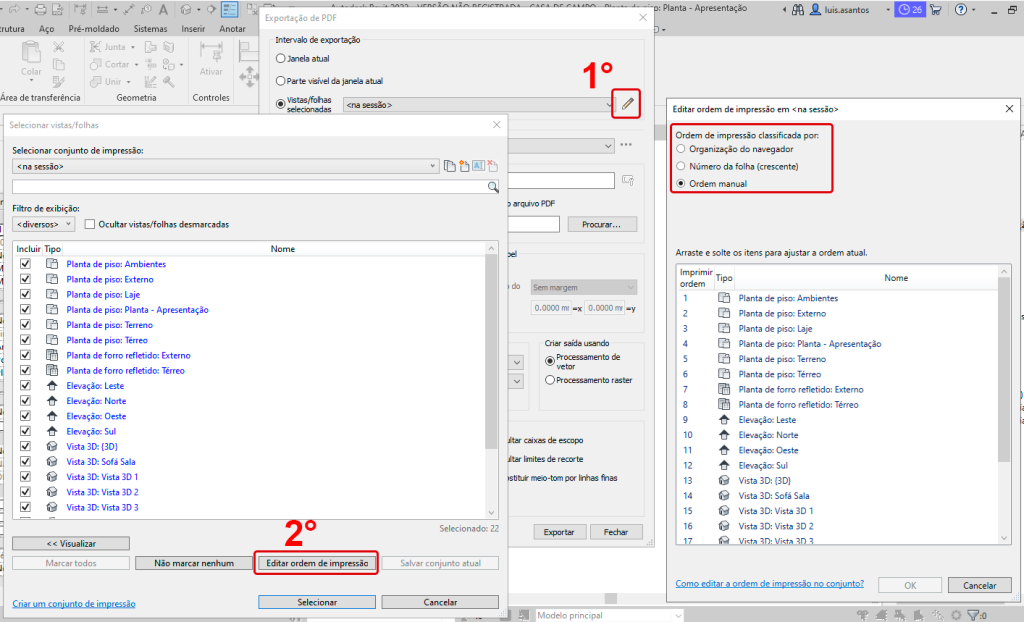
Task: Open the Sistemas ribbon tab
Action: [150, 28]
